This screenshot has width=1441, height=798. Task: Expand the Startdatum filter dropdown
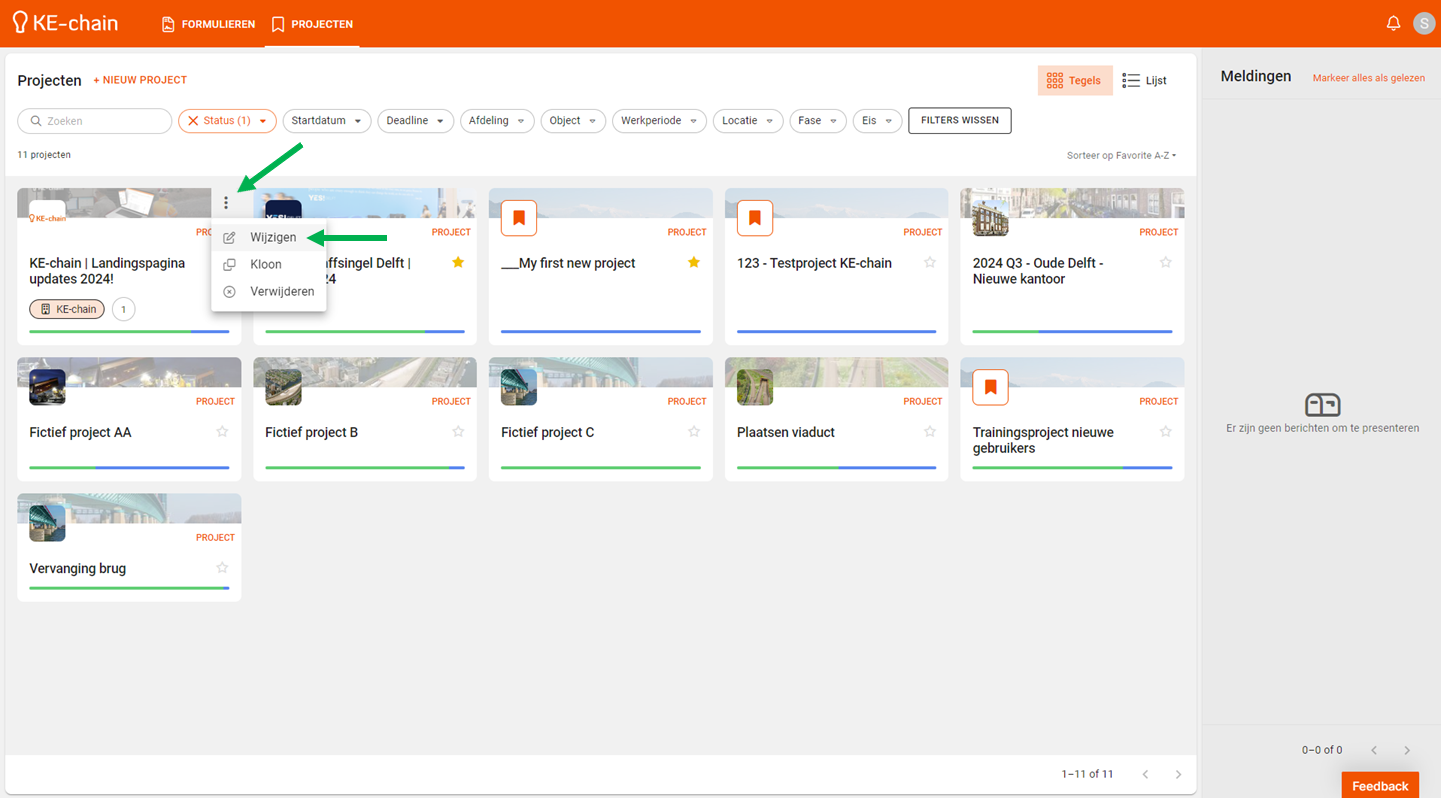(327, 121)
